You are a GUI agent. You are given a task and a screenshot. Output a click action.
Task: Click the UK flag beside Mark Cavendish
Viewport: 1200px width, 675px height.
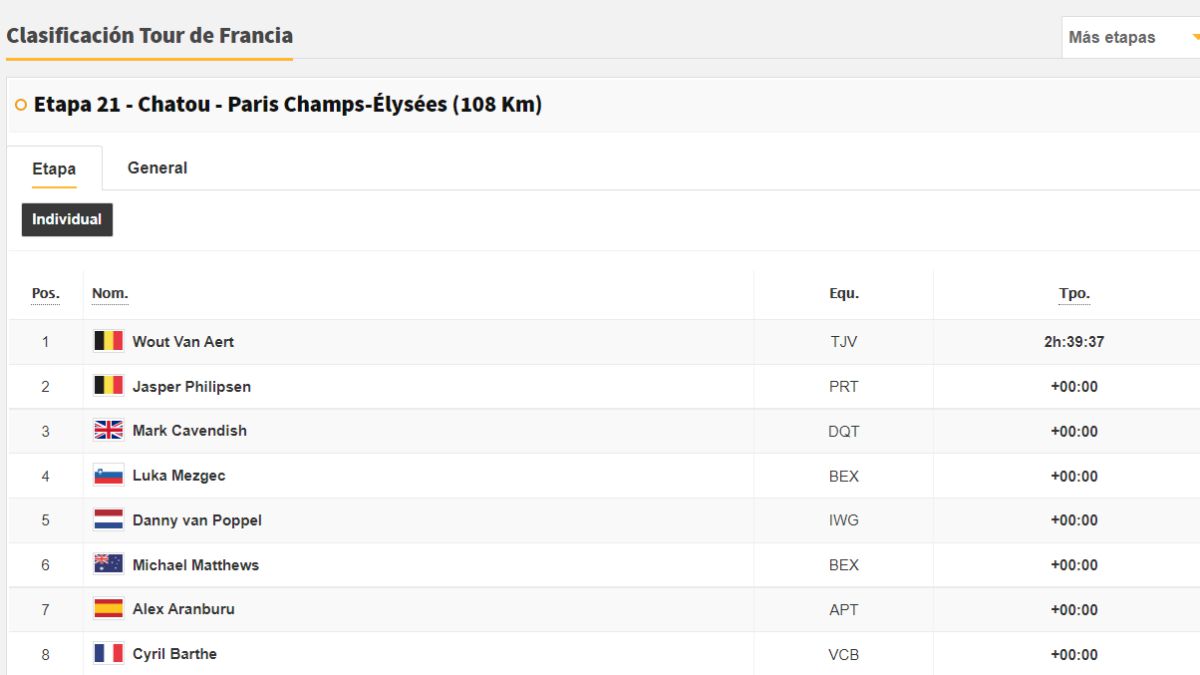[x=108, y=430]
